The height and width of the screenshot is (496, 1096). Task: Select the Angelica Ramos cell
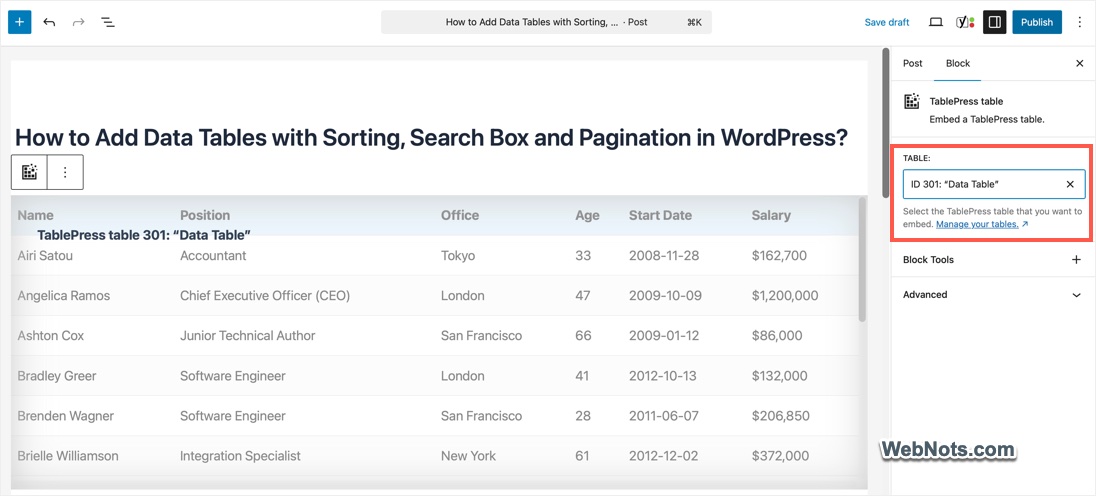click(64, 296)
